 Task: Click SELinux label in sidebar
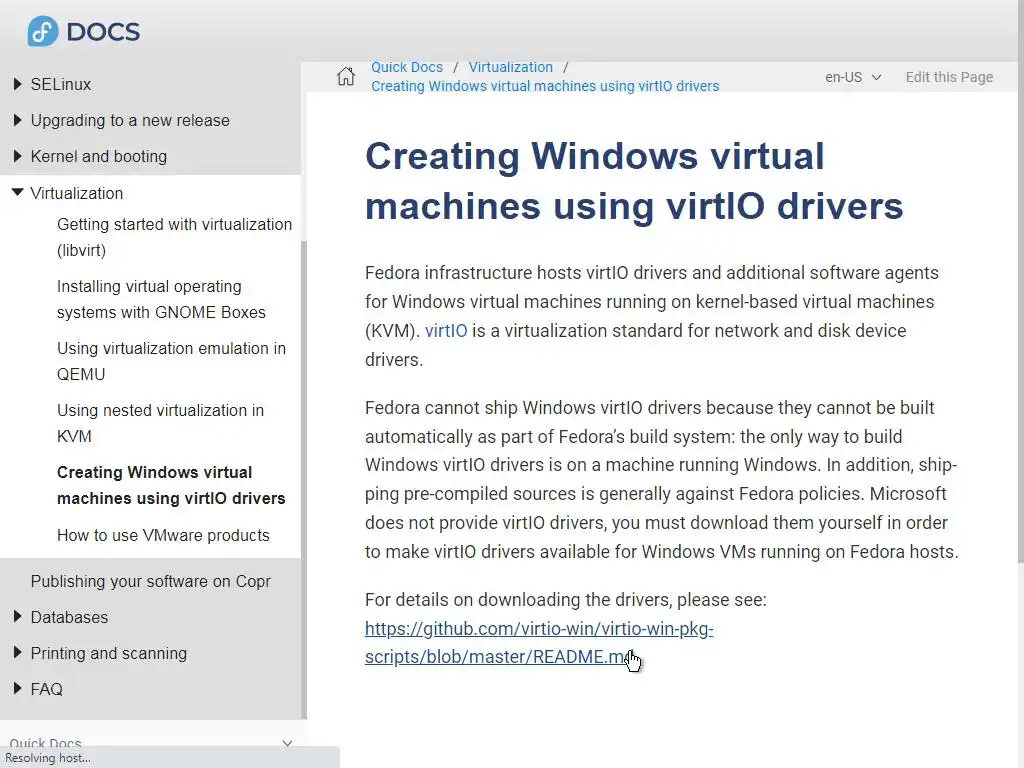(x=61, y=84)
